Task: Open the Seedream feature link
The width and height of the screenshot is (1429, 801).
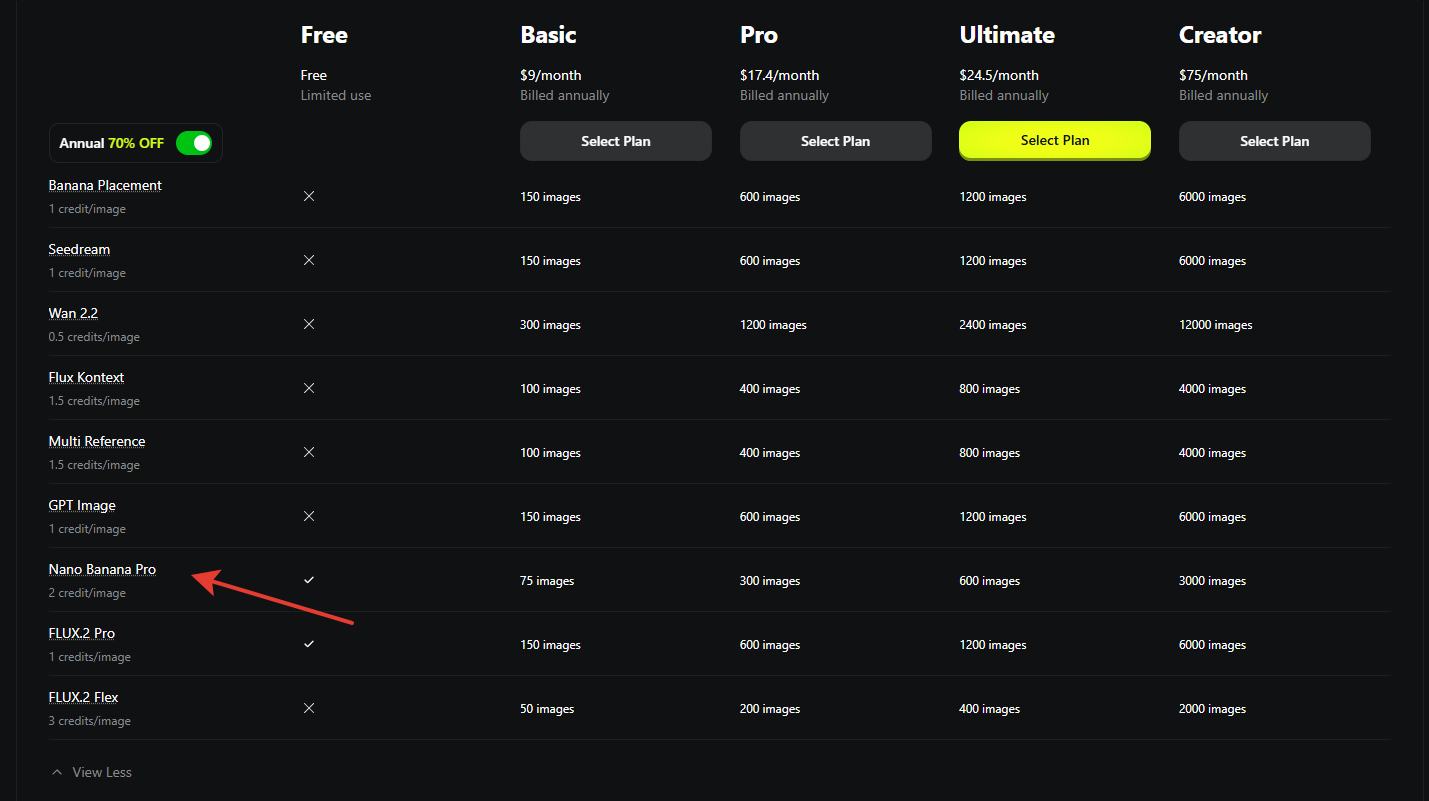Action: click(x=79, y=249)
